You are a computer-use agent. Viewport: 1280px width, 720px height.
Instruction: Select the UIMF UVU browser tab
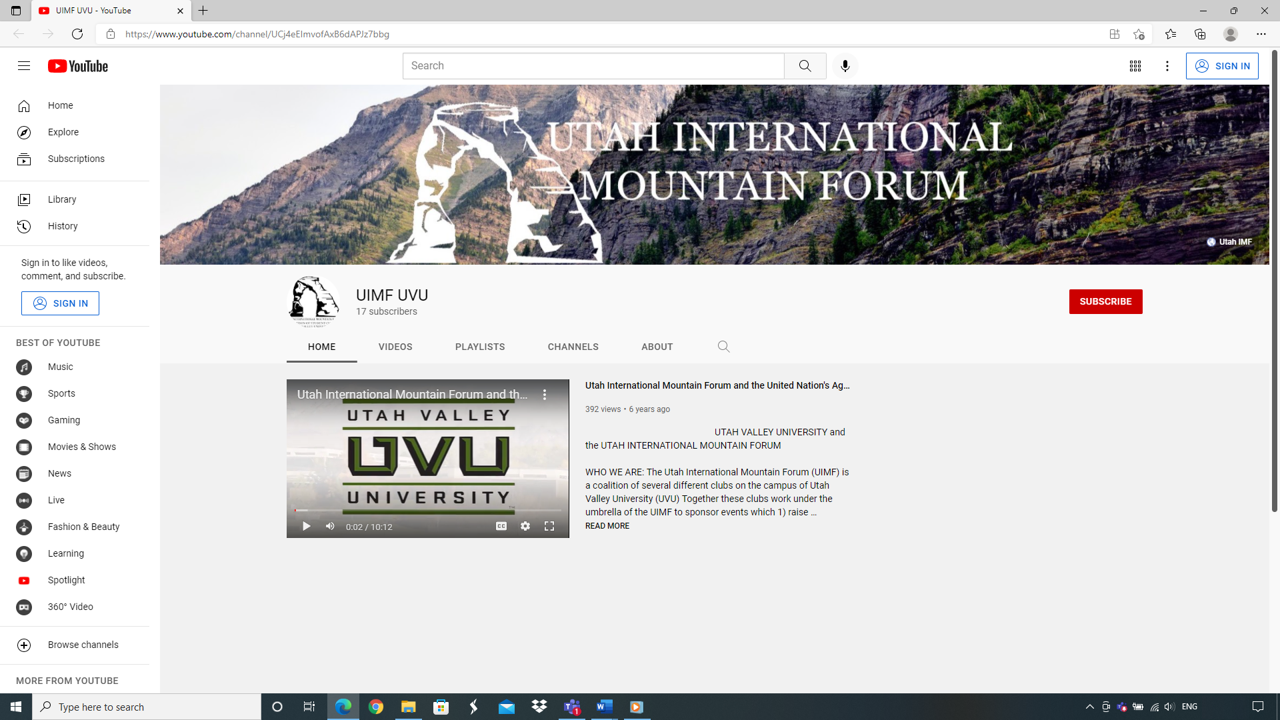(x=110, y=11)
